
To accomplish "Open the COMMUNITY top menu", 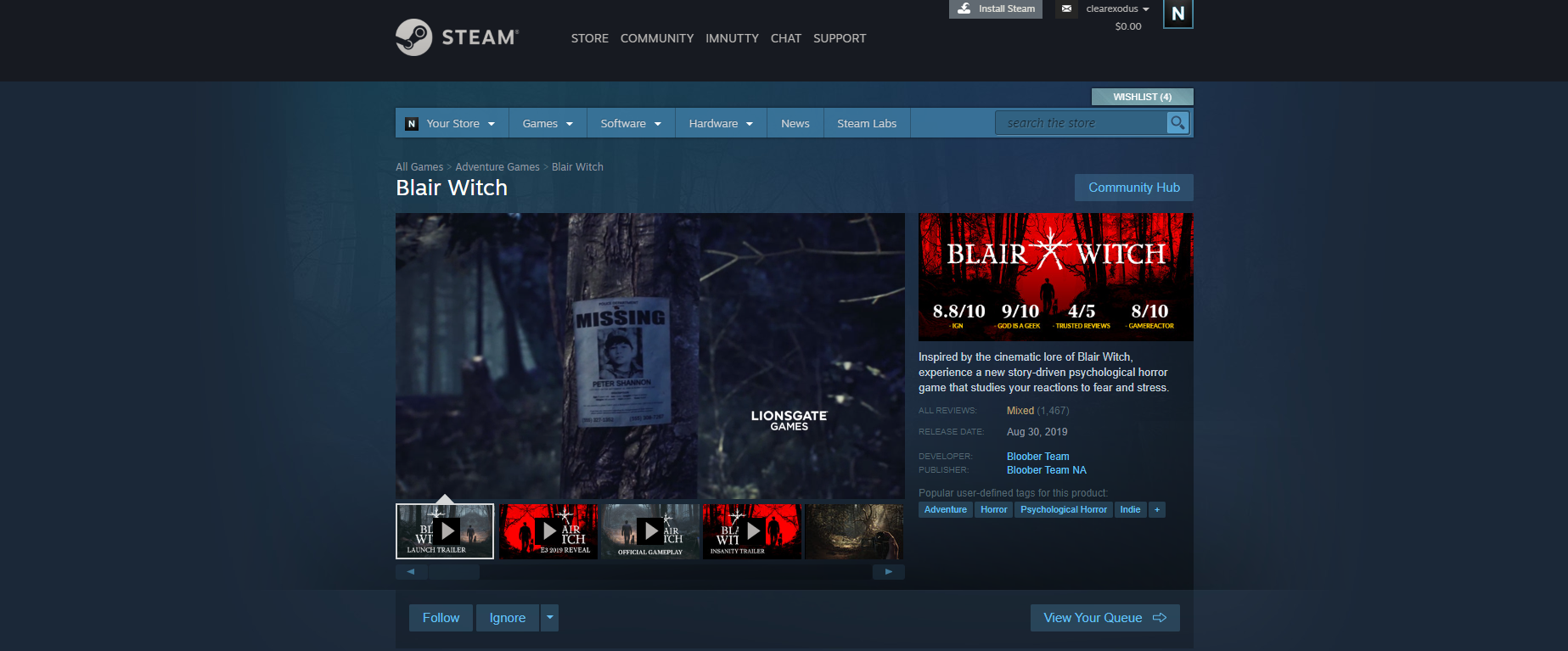I will [657, 38].
